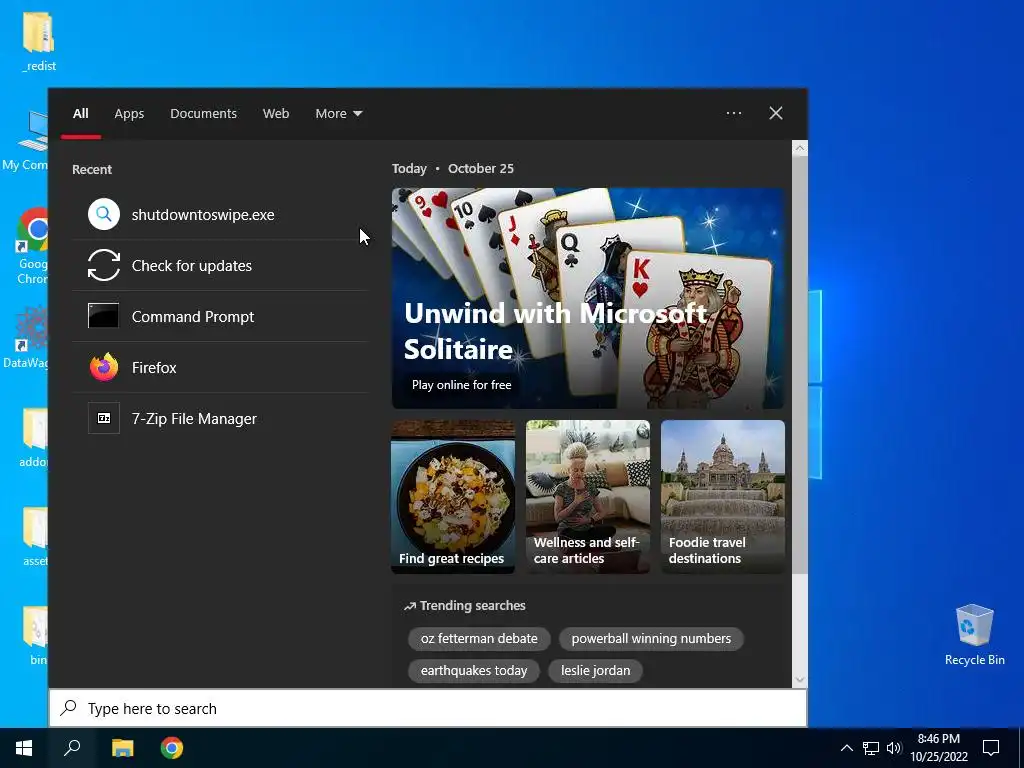1024x768 pixels.
Task: Select the Recycle Bin desktop icon
Action: tap(974, 635)
